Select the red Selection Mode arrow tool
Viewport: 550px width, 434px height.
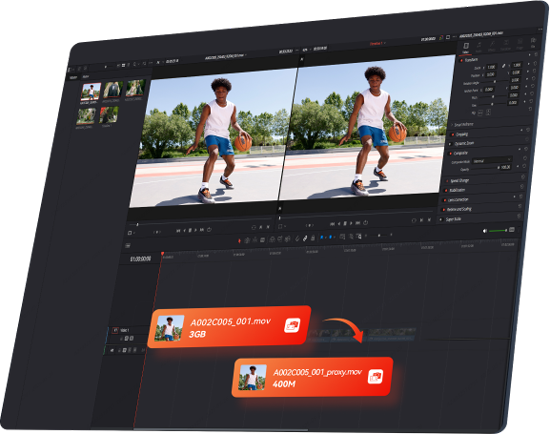coord(240,241)
